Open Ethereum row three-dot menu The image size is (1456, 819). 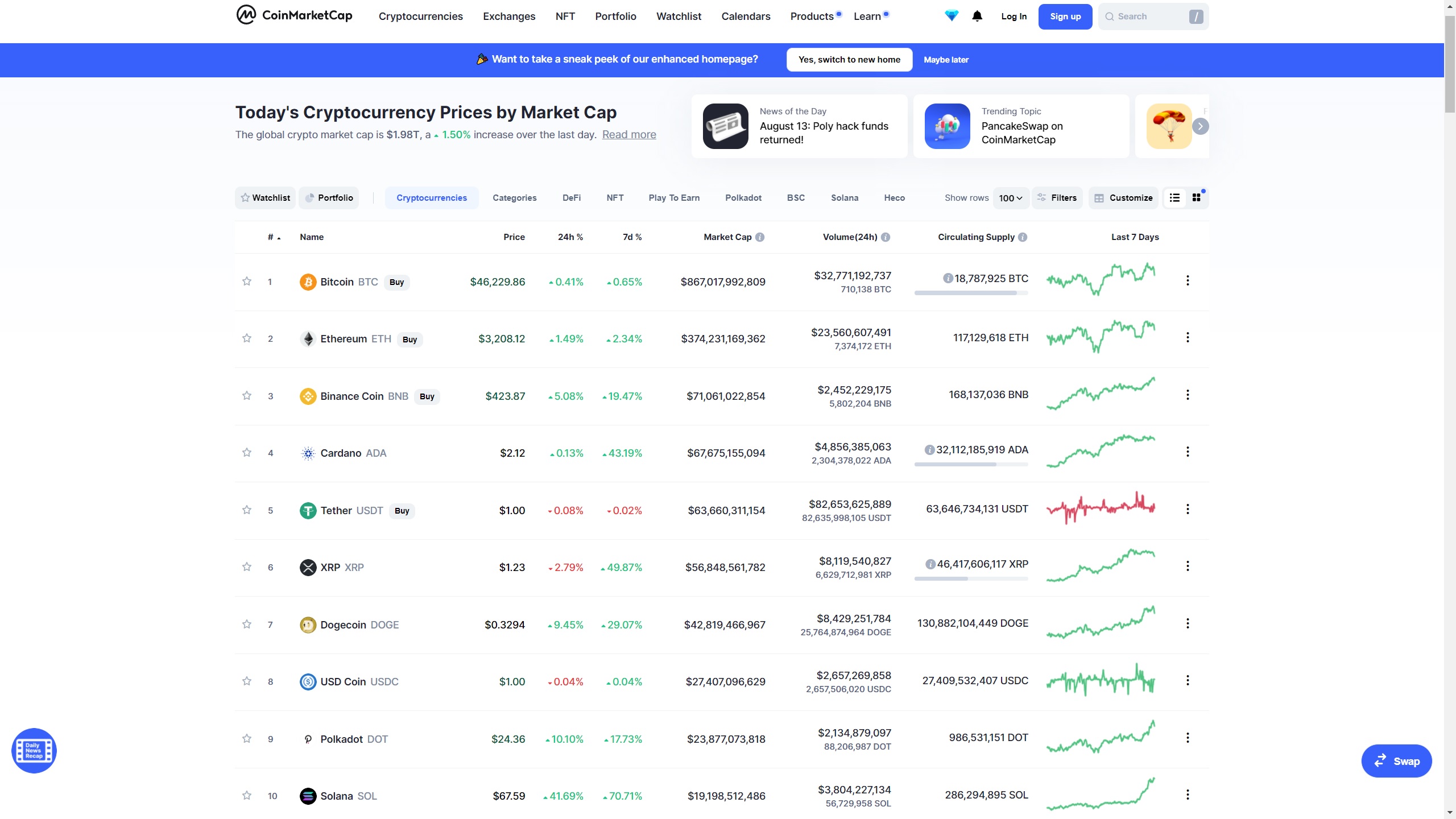click(1188, 337)
